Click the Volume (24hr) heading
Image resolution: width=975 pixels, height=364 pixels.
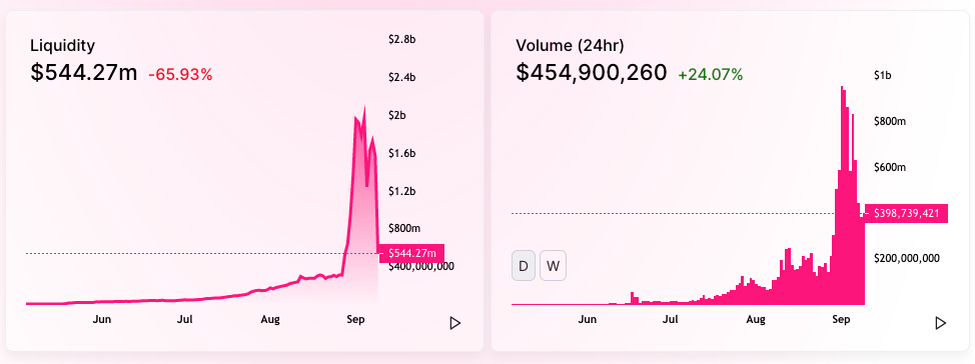click(570, 45)
